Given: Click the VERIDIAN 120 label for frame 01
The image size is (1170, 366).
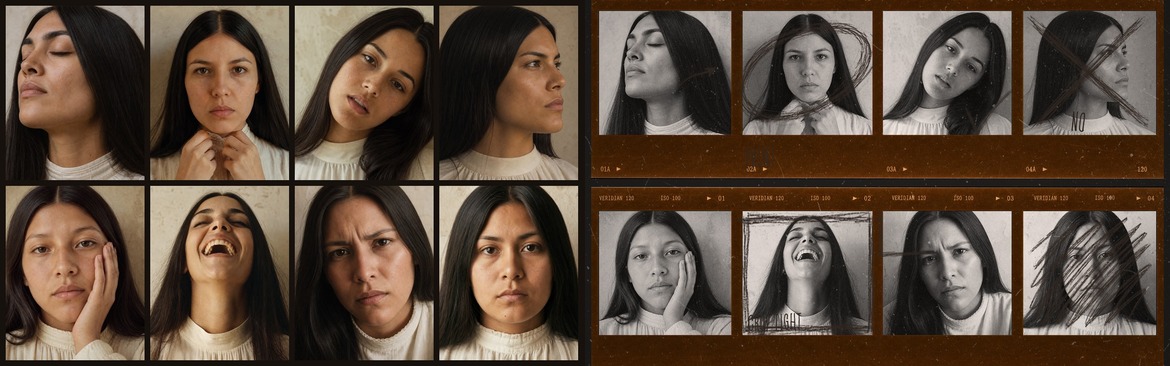Looking at the screenshot, I should (x=617, y=198).
